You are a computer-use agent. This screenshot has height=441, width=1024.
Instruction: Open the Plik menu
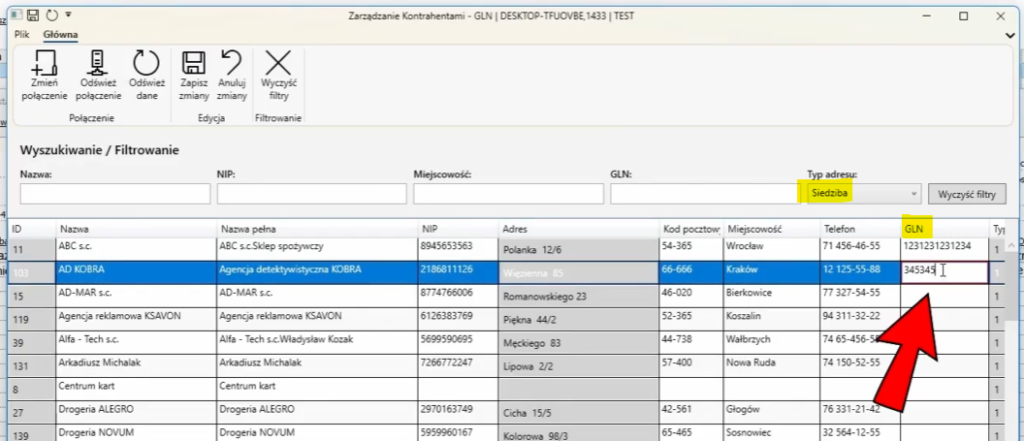tap(22, 34)
